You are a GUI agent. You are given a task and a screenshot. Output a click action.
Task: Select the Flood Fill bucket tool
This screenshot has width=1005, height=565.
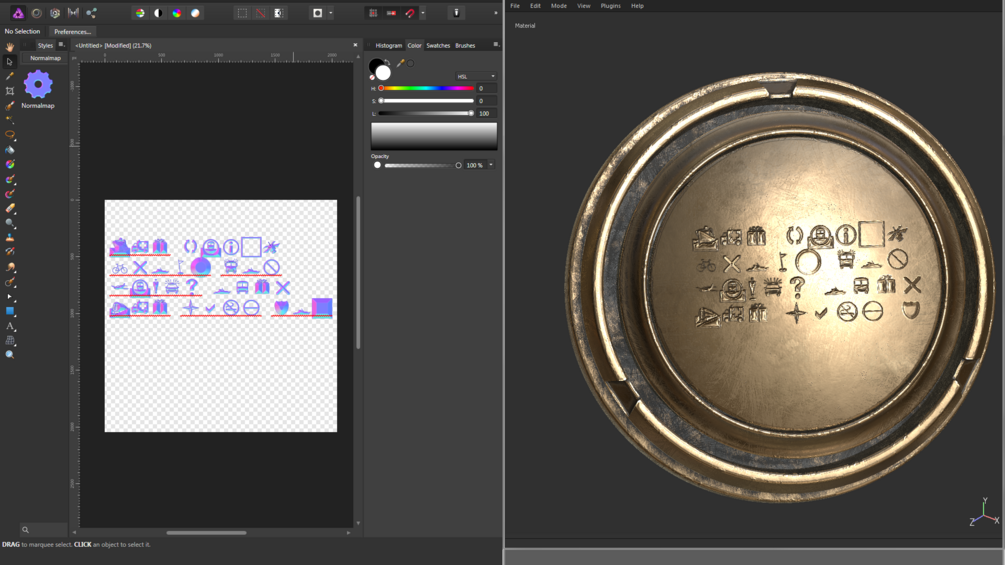(x=10, y=149)
